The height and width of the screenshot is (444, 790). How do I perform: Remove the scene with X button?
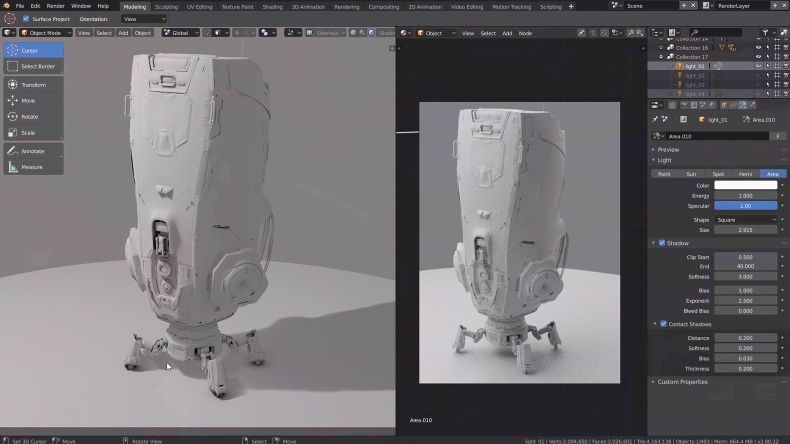pos(693,6)
